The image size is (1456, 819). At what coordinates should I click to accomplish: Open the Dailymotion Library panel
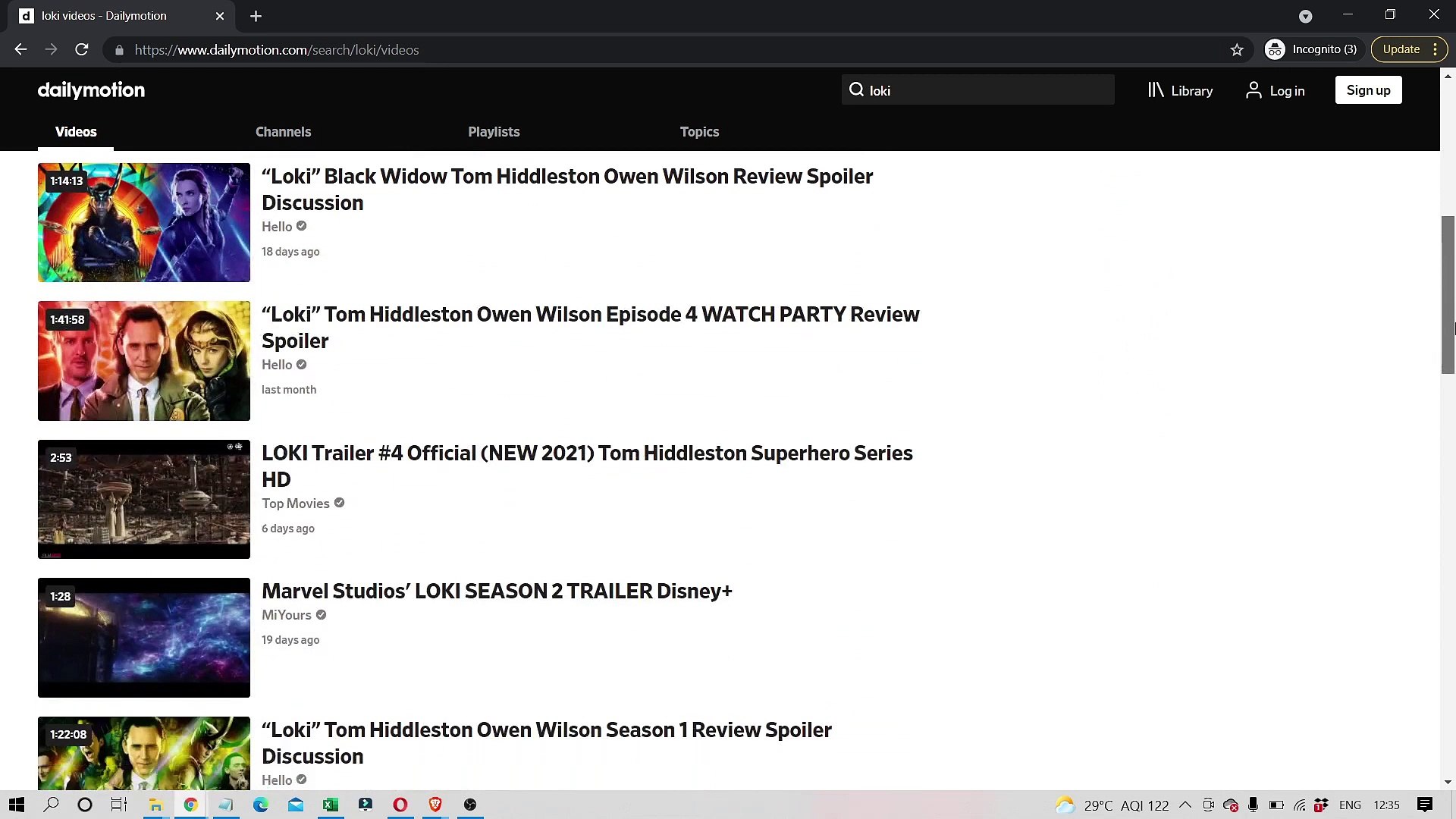tap(1180, 90)
